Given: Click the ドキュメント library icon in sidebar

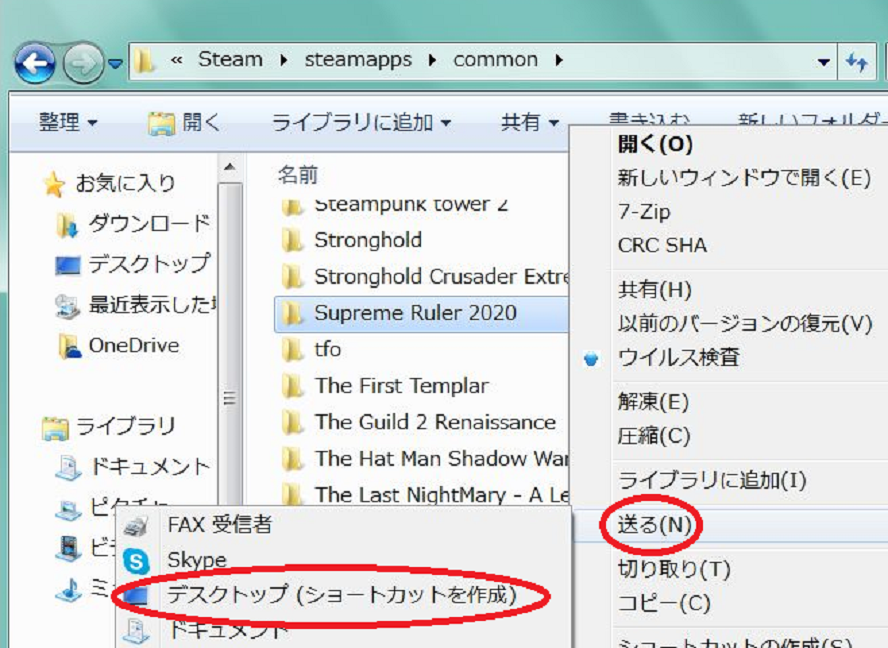Looking at the screenshot, I should [69, 468].
